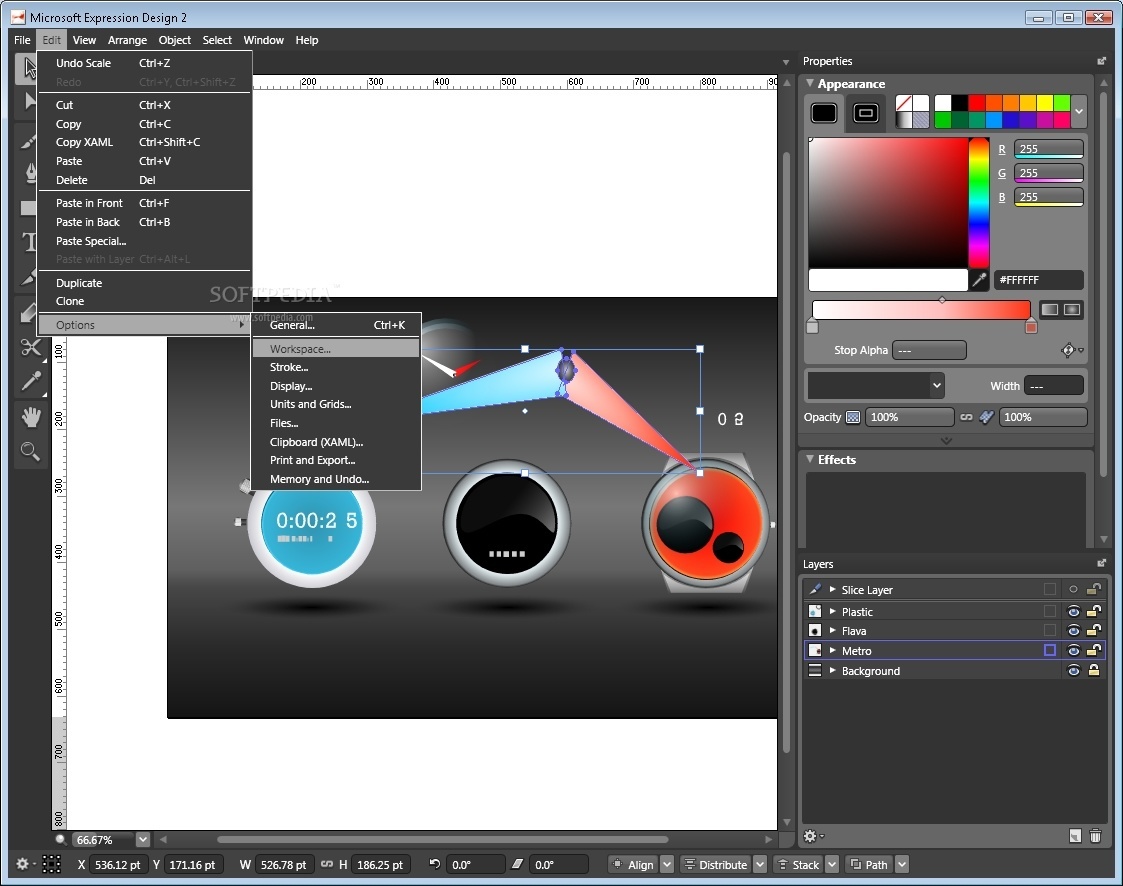Click the Align button
The width and height of the screenshot is (1123, 886).
[x=633, y=865]
